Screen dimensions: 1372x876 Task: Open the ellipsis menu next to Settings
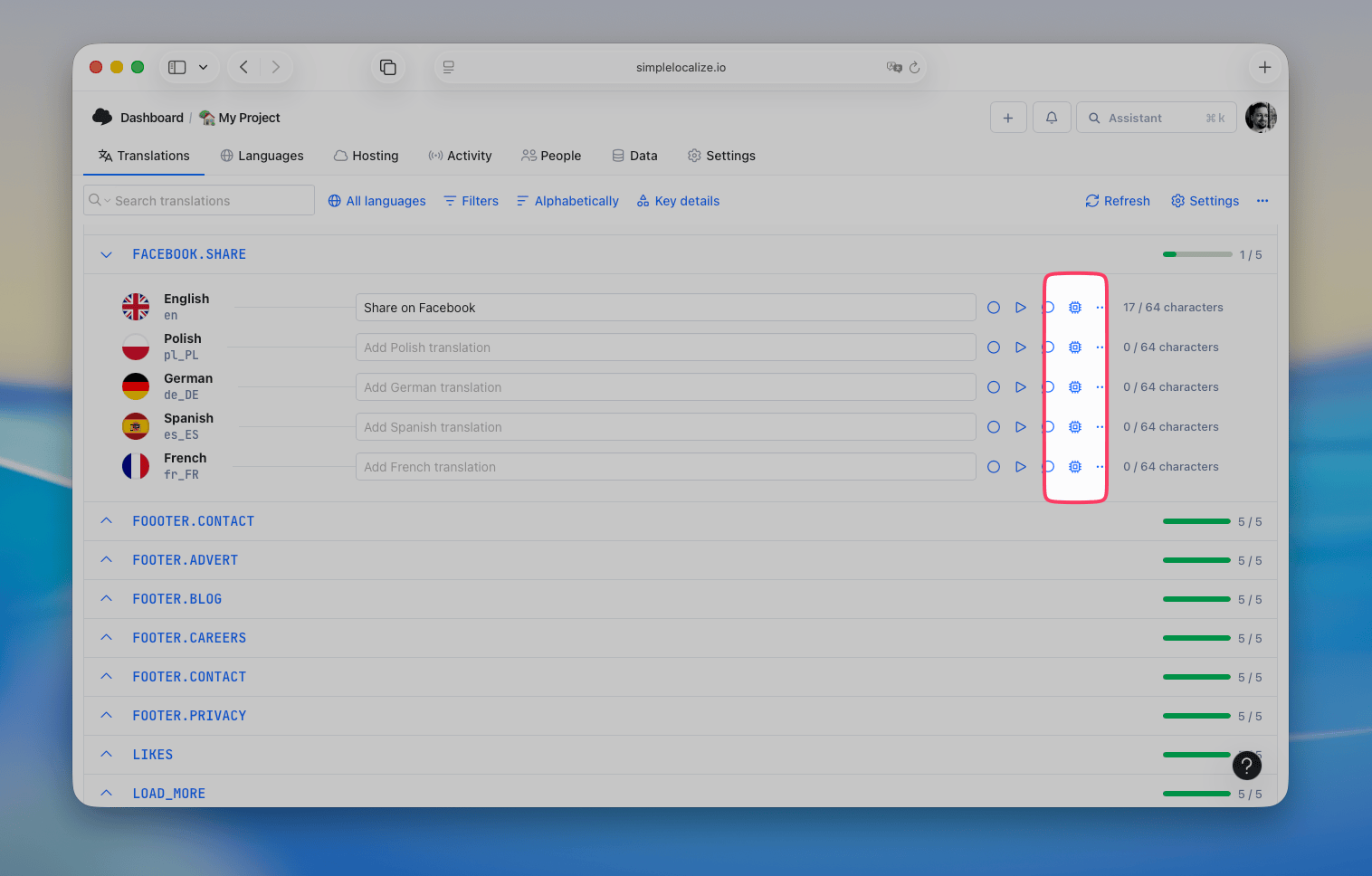[x=1262, y=201]
